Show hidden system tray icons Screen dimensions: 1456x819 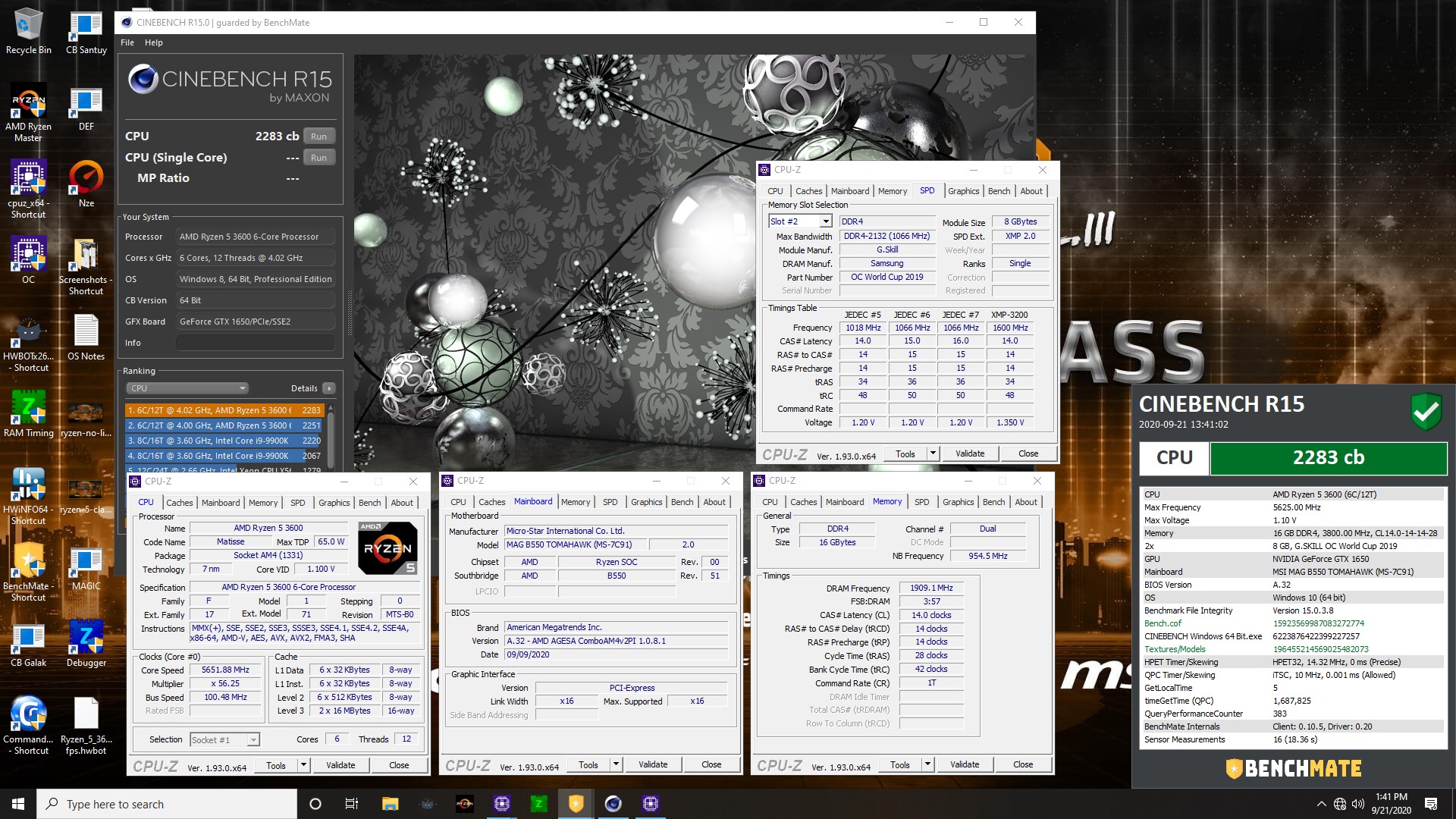[x=1322, y=804]
